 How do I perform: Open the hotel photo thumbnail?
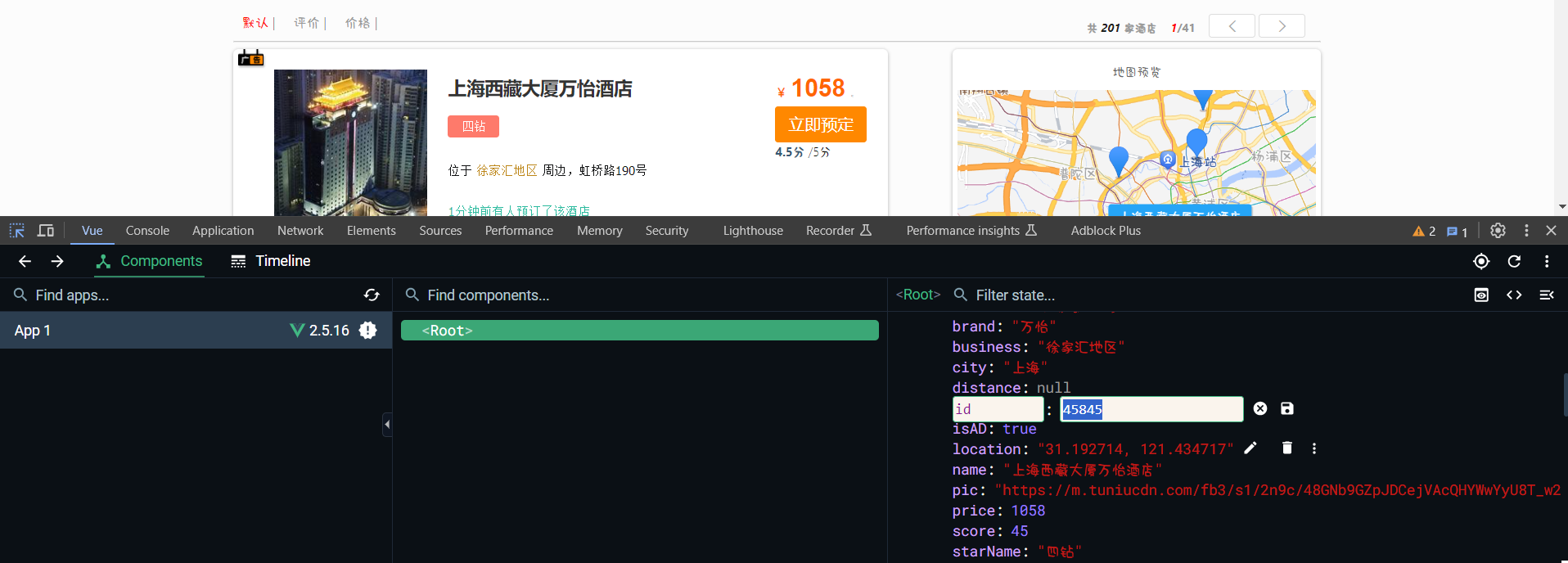tap(350, 142)
